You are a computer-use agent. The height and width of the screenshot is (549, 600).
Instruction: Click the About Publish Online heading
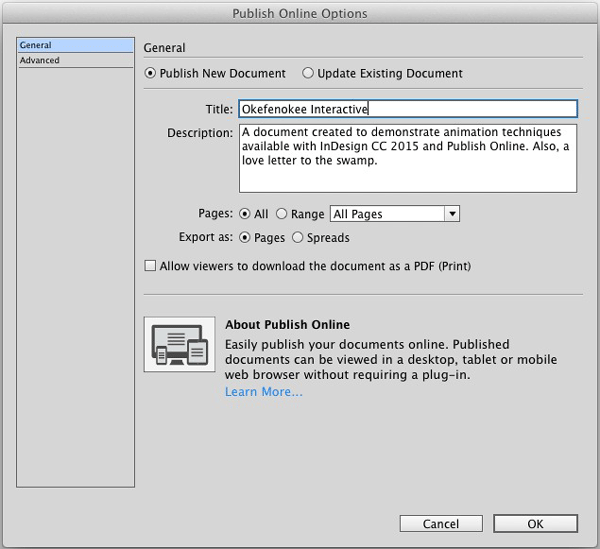tap(287, 325)
